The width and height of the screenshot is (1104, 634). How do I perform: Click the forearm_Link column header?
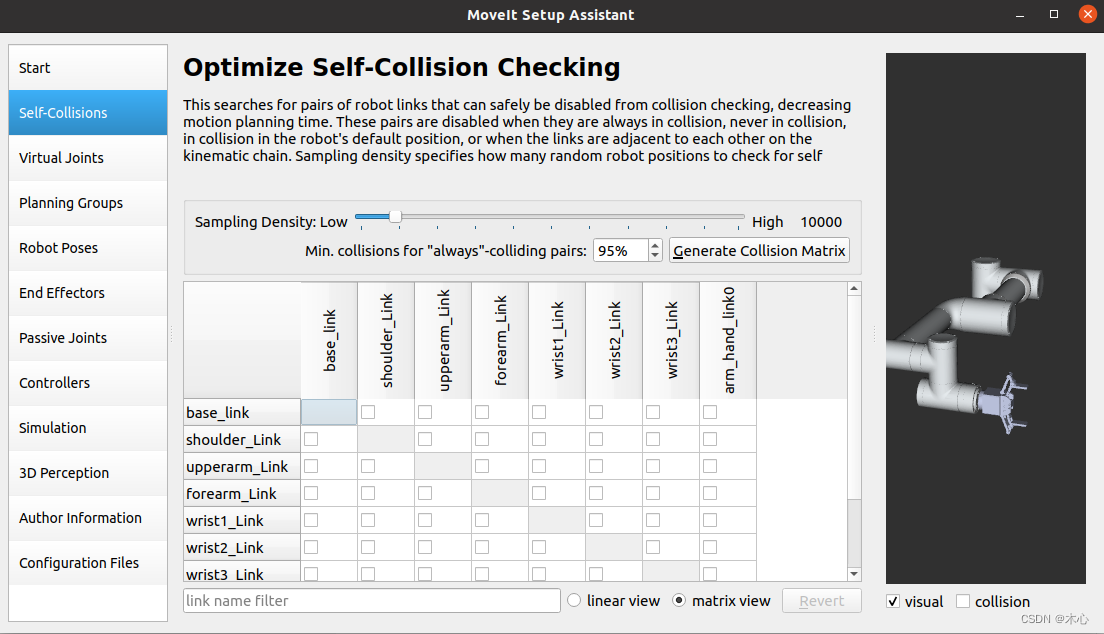500,340
